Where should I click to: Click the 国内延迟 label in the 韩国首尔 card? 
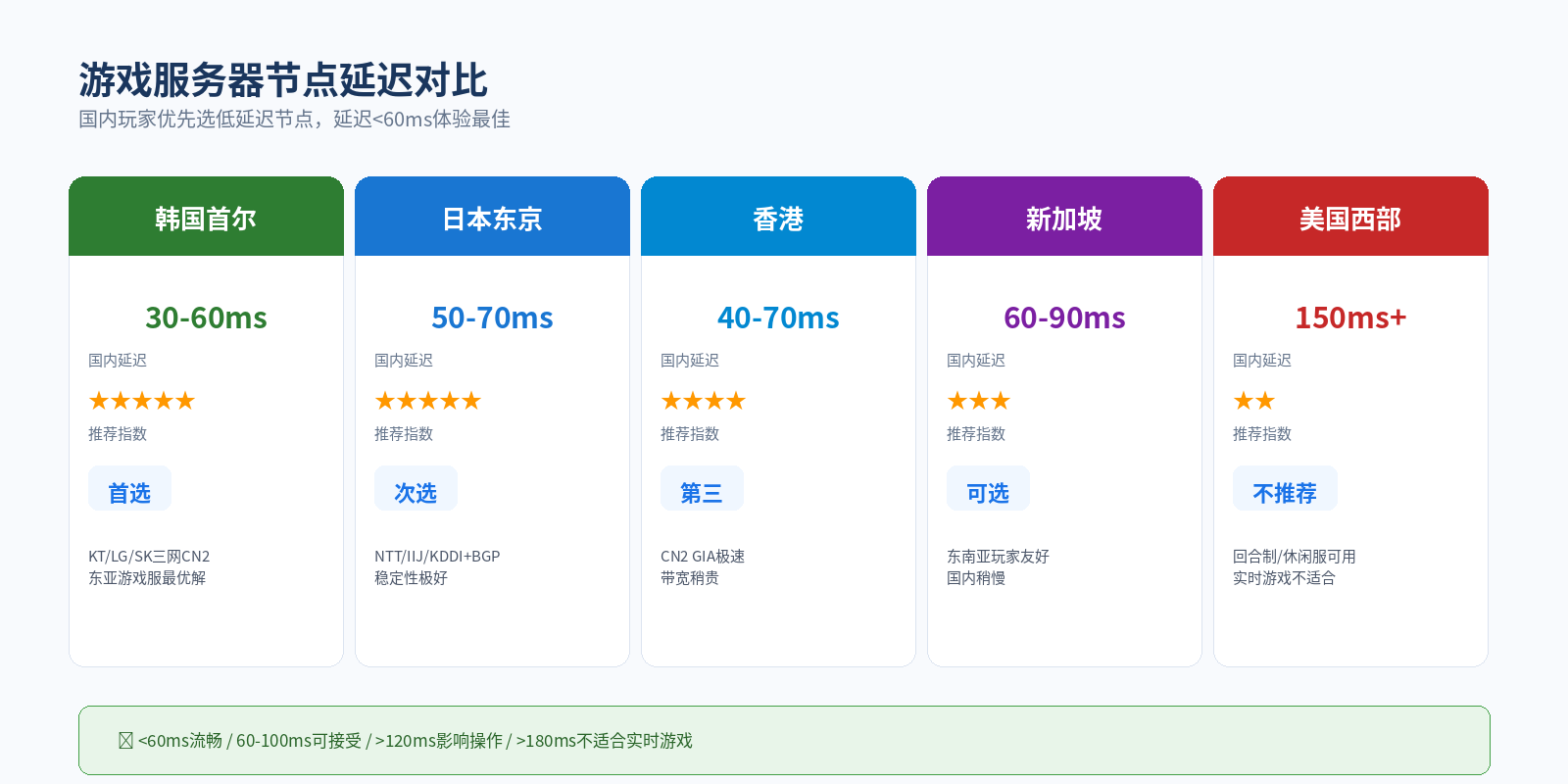118,361
